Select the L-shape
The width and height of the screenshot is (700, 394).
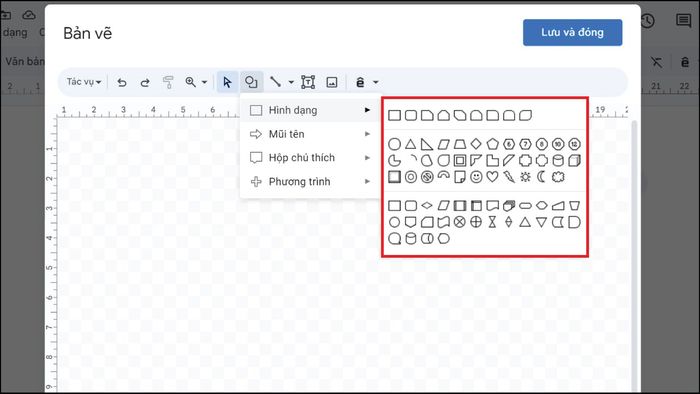click(492, 161)
